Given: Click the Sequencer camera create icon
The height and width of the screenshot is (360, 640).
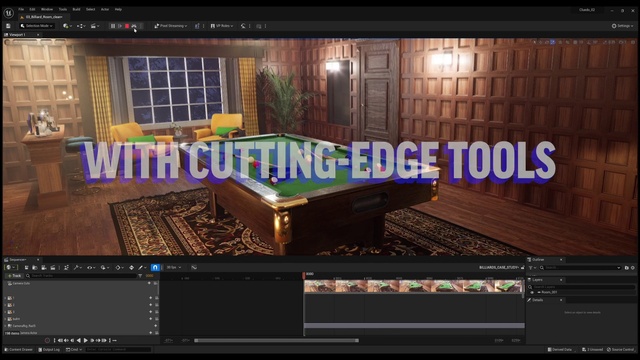Looking at the screenshot, I should (44, 267).
